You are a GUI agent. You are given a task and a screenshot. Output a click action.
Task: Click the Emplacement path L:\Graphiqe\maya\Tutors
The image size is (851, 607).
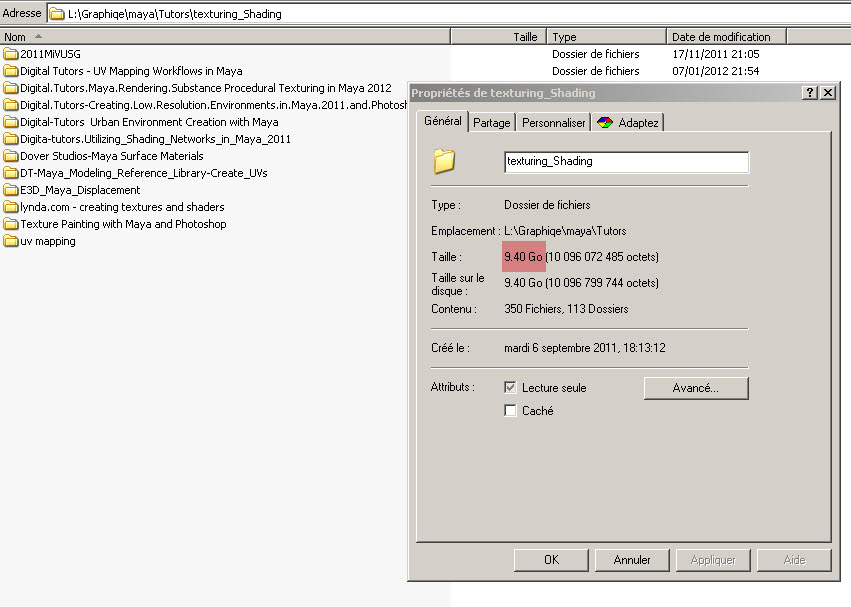point(565,231)
